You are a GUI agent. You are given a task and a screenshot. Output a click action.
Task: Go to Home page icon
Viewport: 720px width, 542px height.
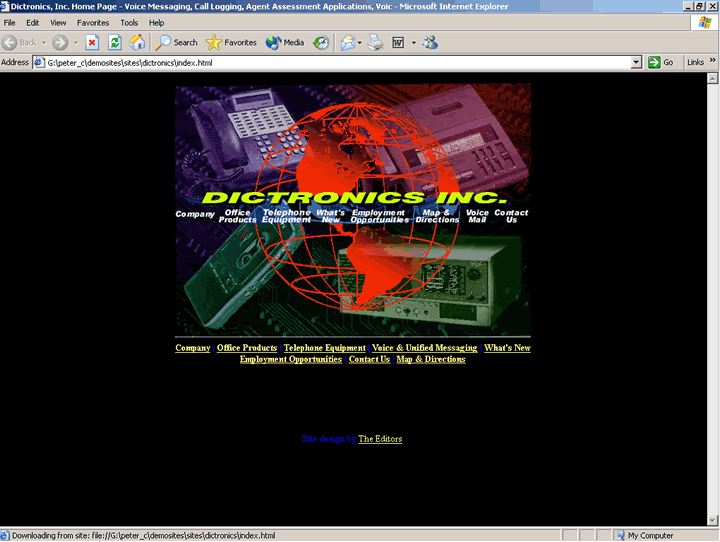click(x=137, y=43)
